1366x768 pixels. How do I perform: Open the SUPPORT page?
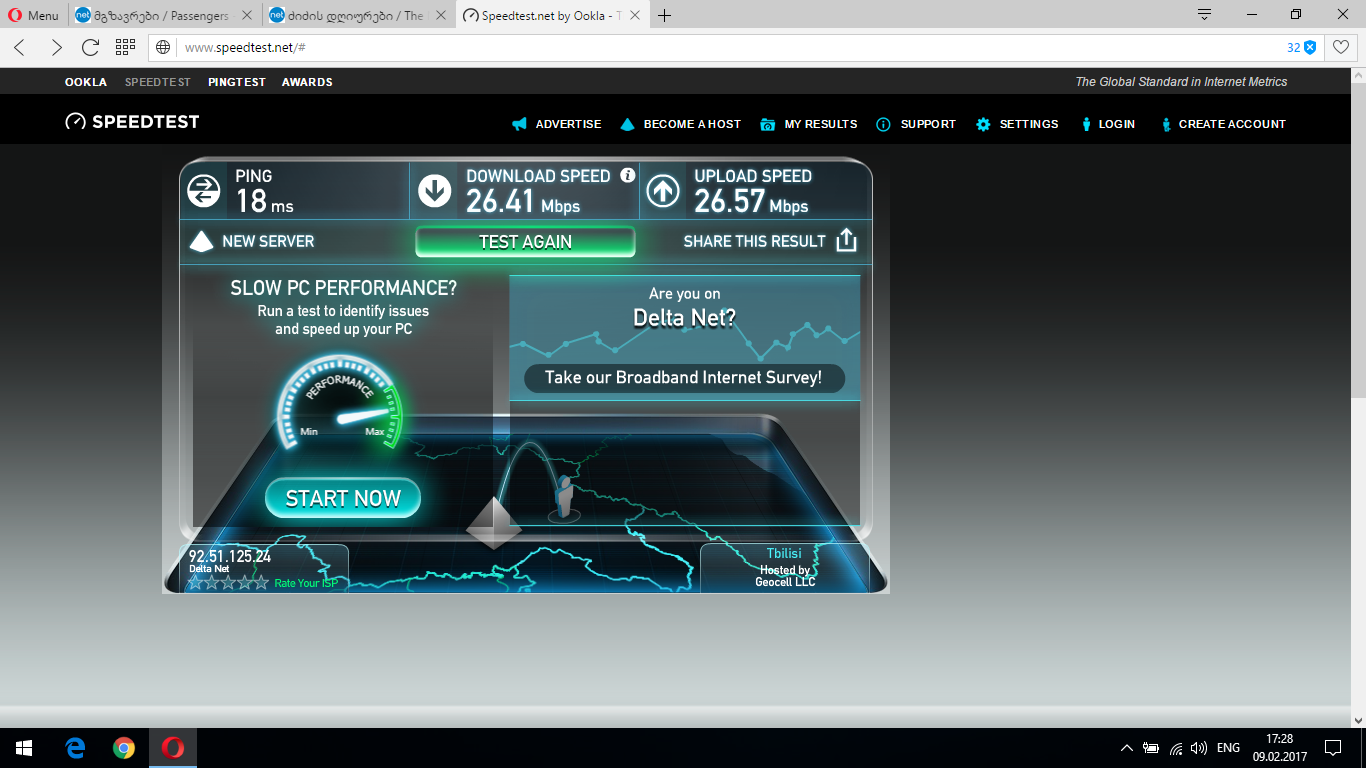point(928,124)
